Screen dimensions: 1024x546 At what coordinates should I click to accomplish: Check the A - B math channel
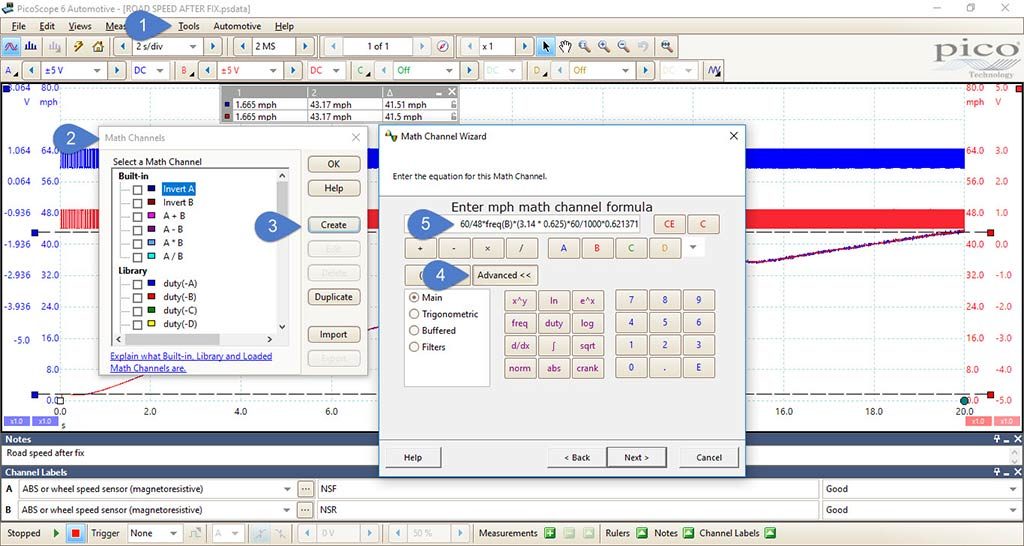tap(137, 230)
